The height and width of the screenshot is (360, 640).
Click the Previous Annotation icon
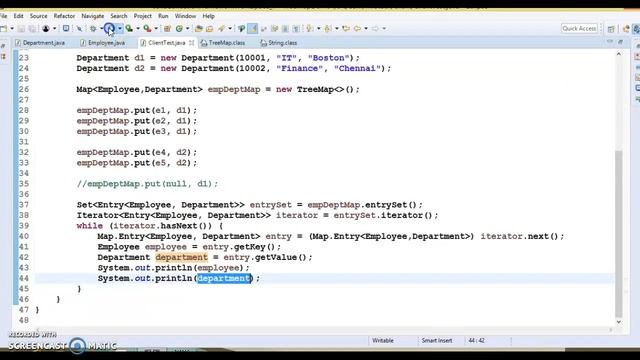click(327, 29)
